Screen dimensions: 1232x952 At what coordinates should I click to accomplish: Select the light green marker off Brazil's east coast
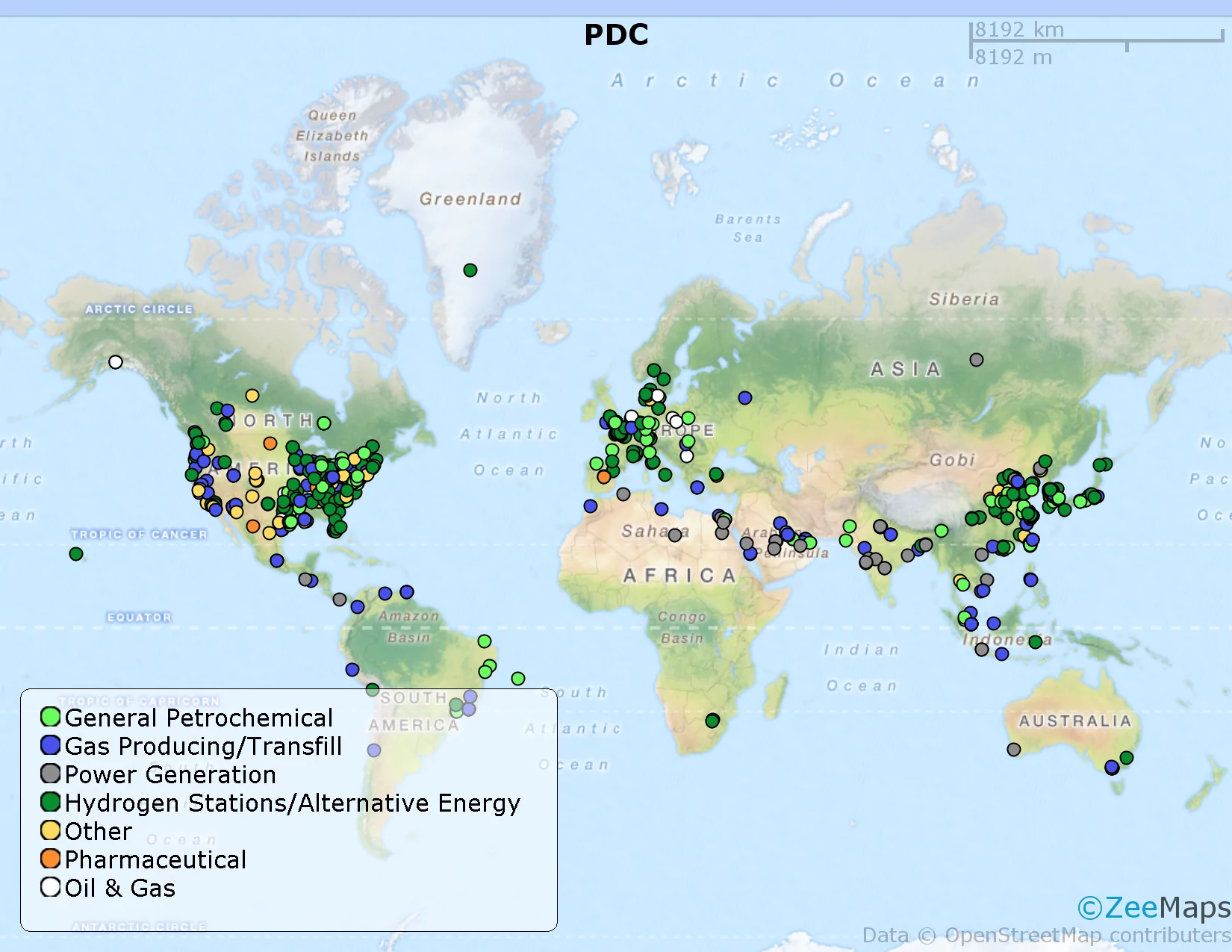(x=518, y=679)
